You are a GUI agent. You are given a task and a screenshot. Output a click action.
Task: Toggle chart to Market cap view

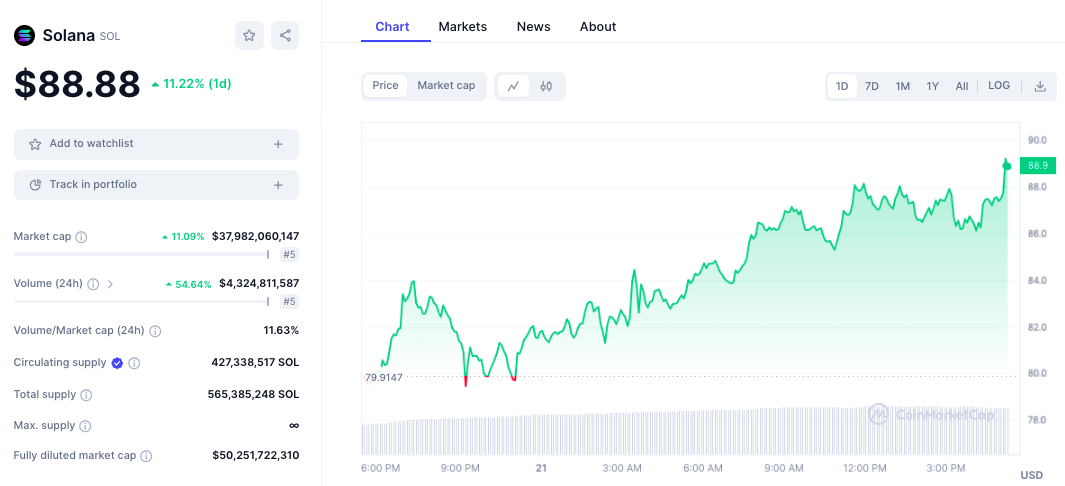click(446, 86)
